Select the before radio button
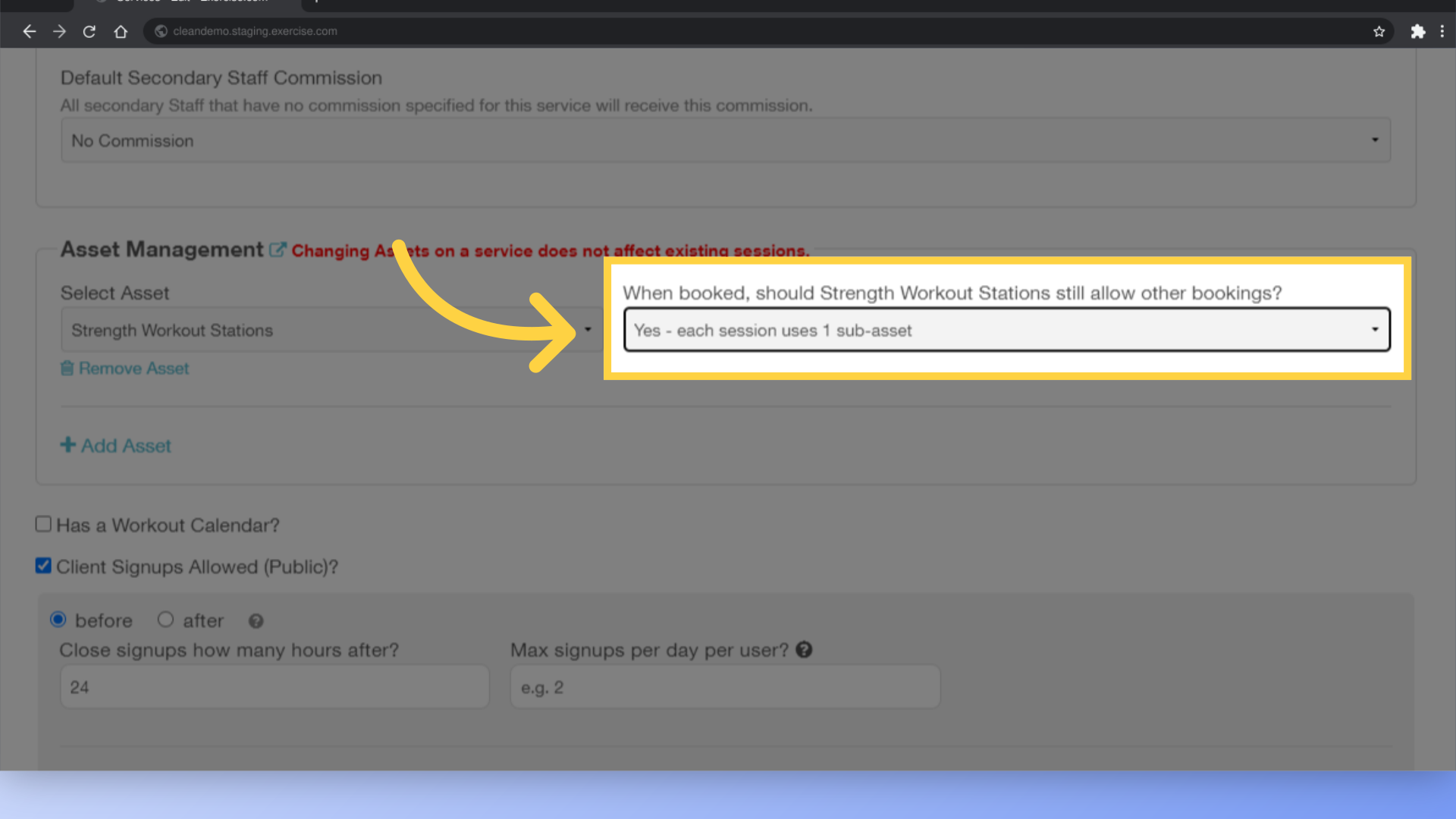 (58, 620)
